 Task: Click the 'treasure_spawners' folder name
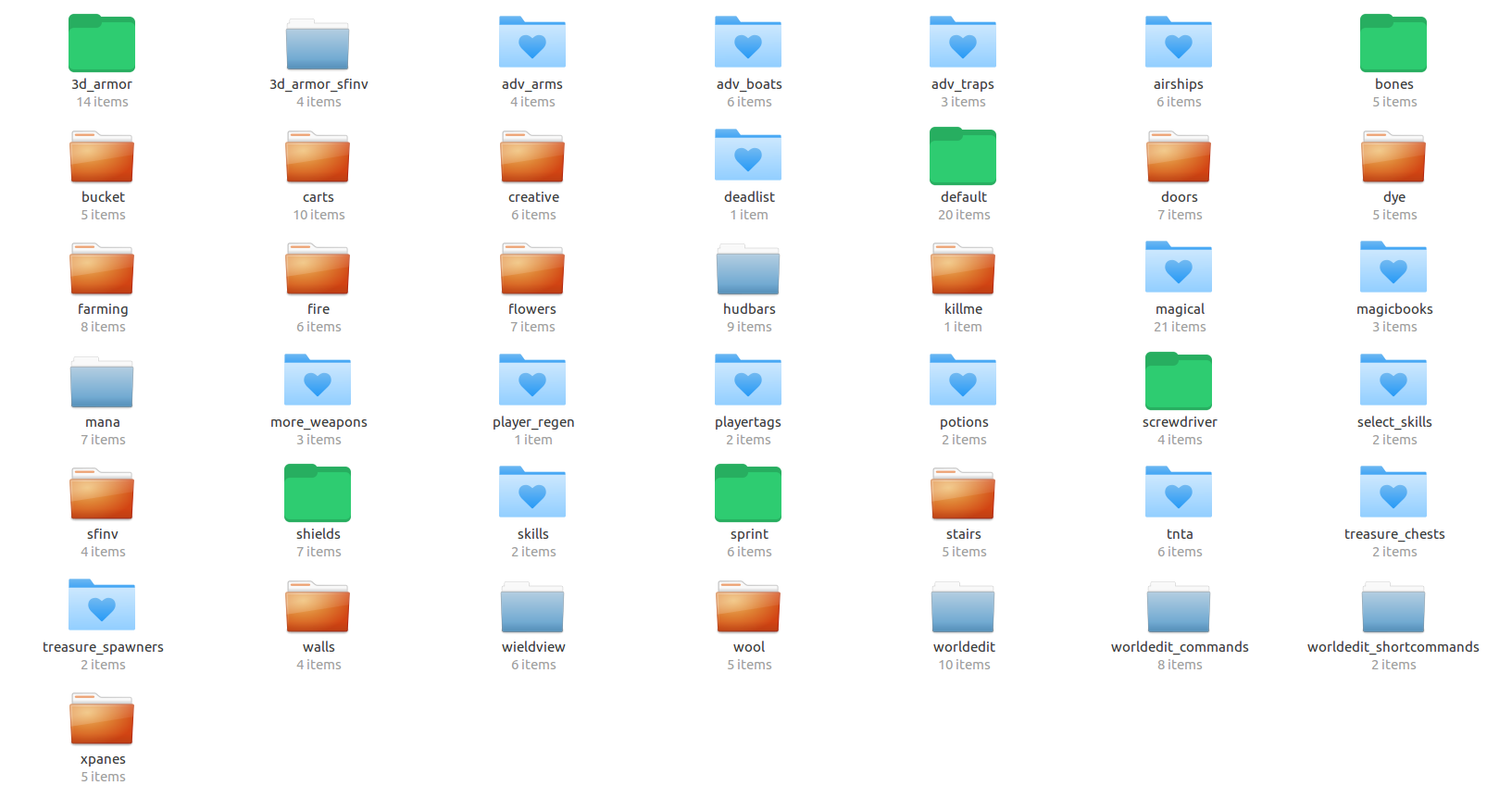(103, 647)
